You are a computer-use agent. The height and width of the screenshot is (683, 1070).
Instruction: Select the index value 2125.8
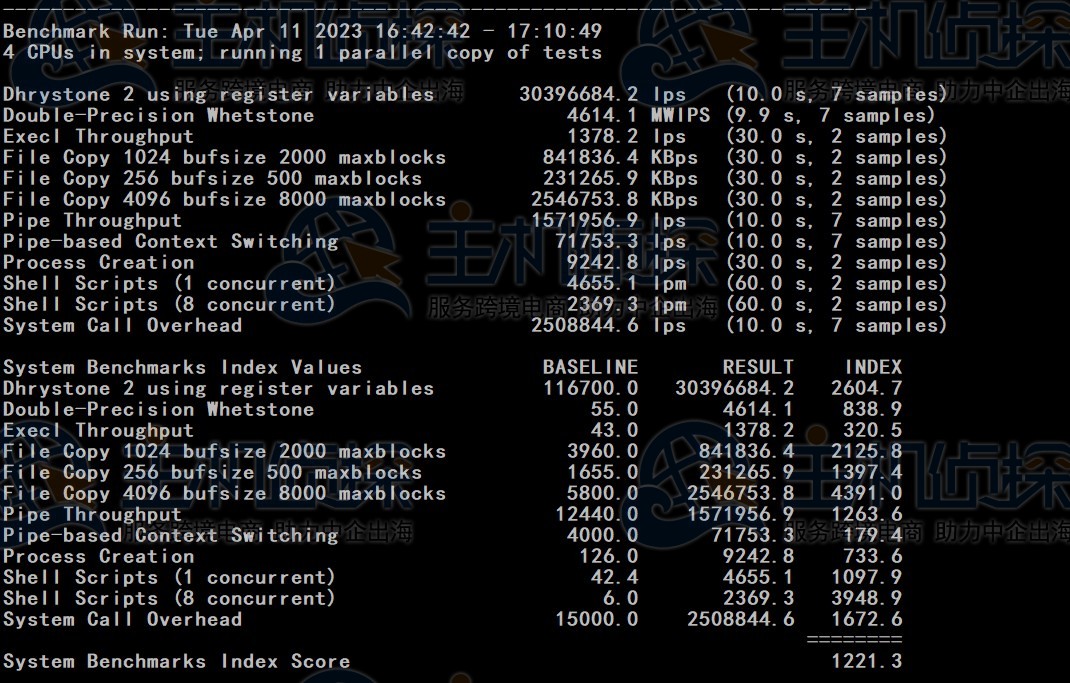coord(867,452)
